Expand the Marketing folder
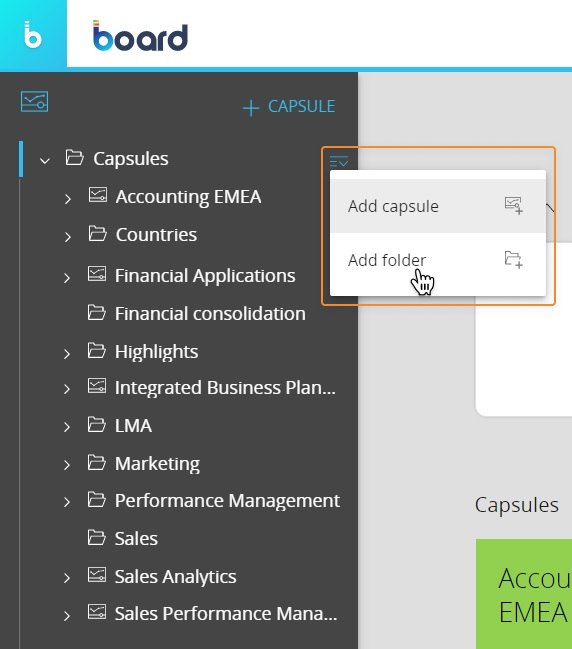572x649 pixels. (x=67, y=465)
